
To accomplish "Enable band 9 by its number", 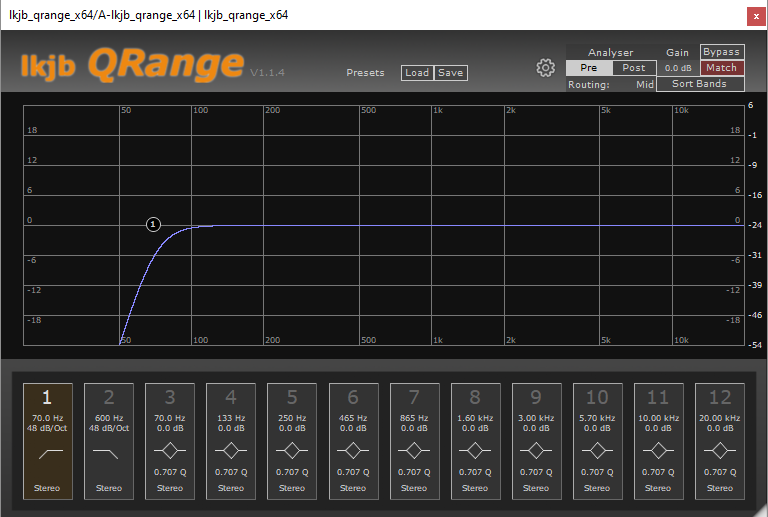I will pos(536,397).
